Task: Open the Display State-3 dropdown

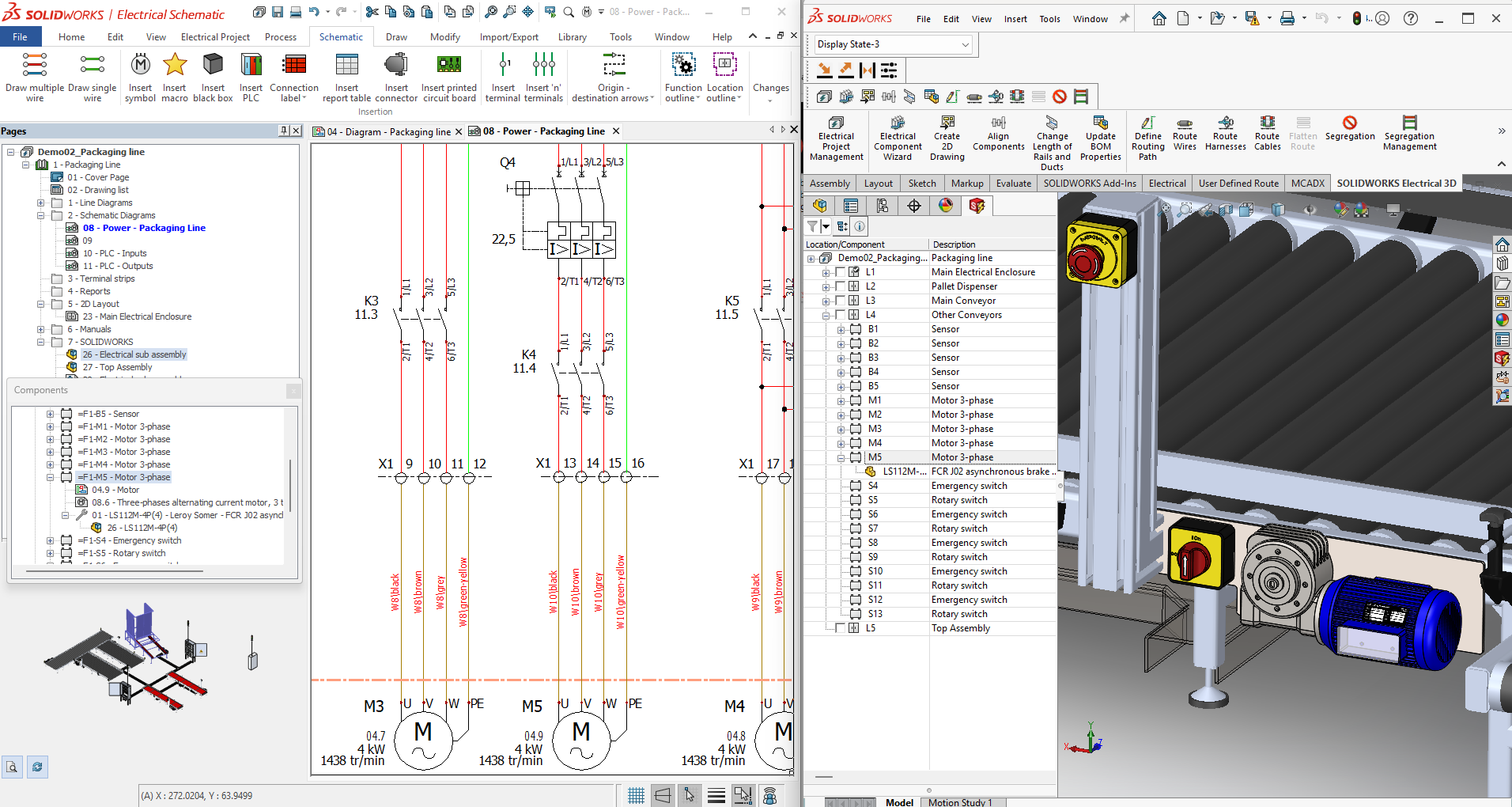Action: point(965,44)
